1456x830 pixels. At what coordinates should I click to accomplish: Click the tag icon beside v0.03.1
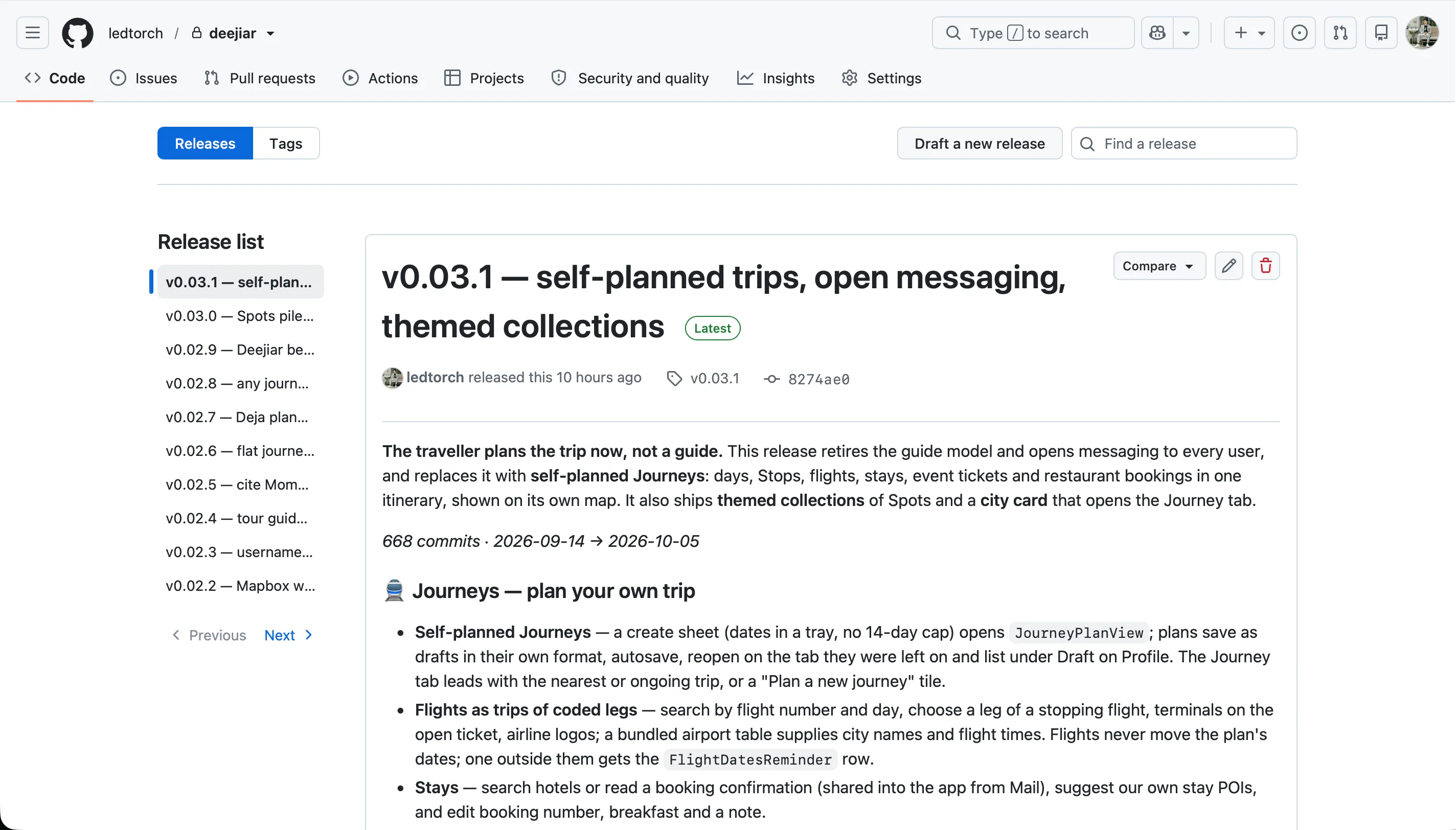(674, 379)
